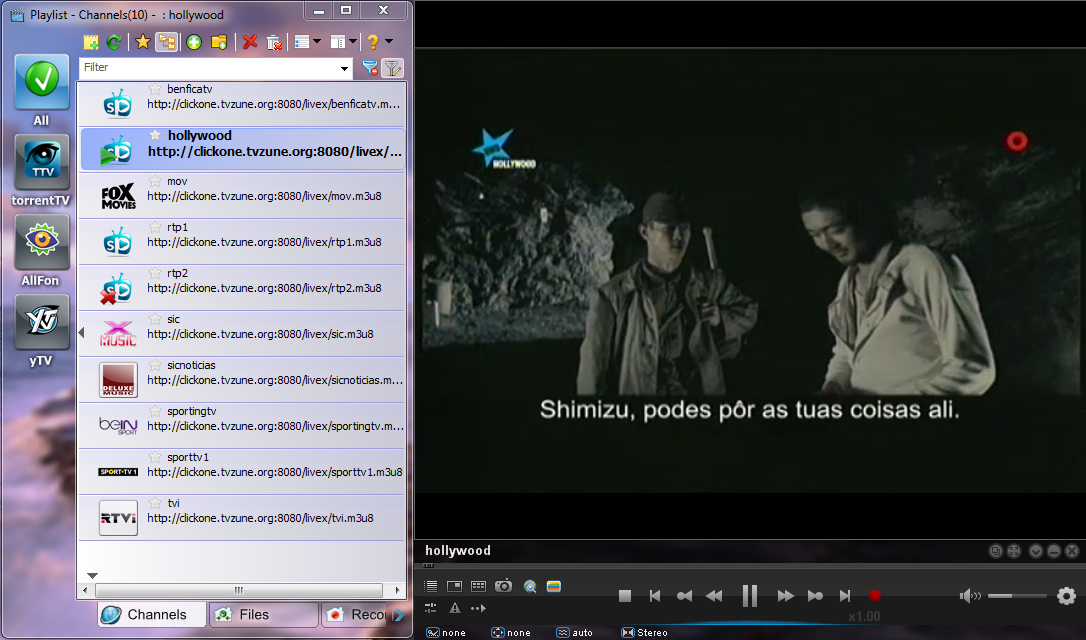This screenshot has width=1086, height=640.
Task: Click the playlist scrollbar's right arrow
Action: [398, 590]
